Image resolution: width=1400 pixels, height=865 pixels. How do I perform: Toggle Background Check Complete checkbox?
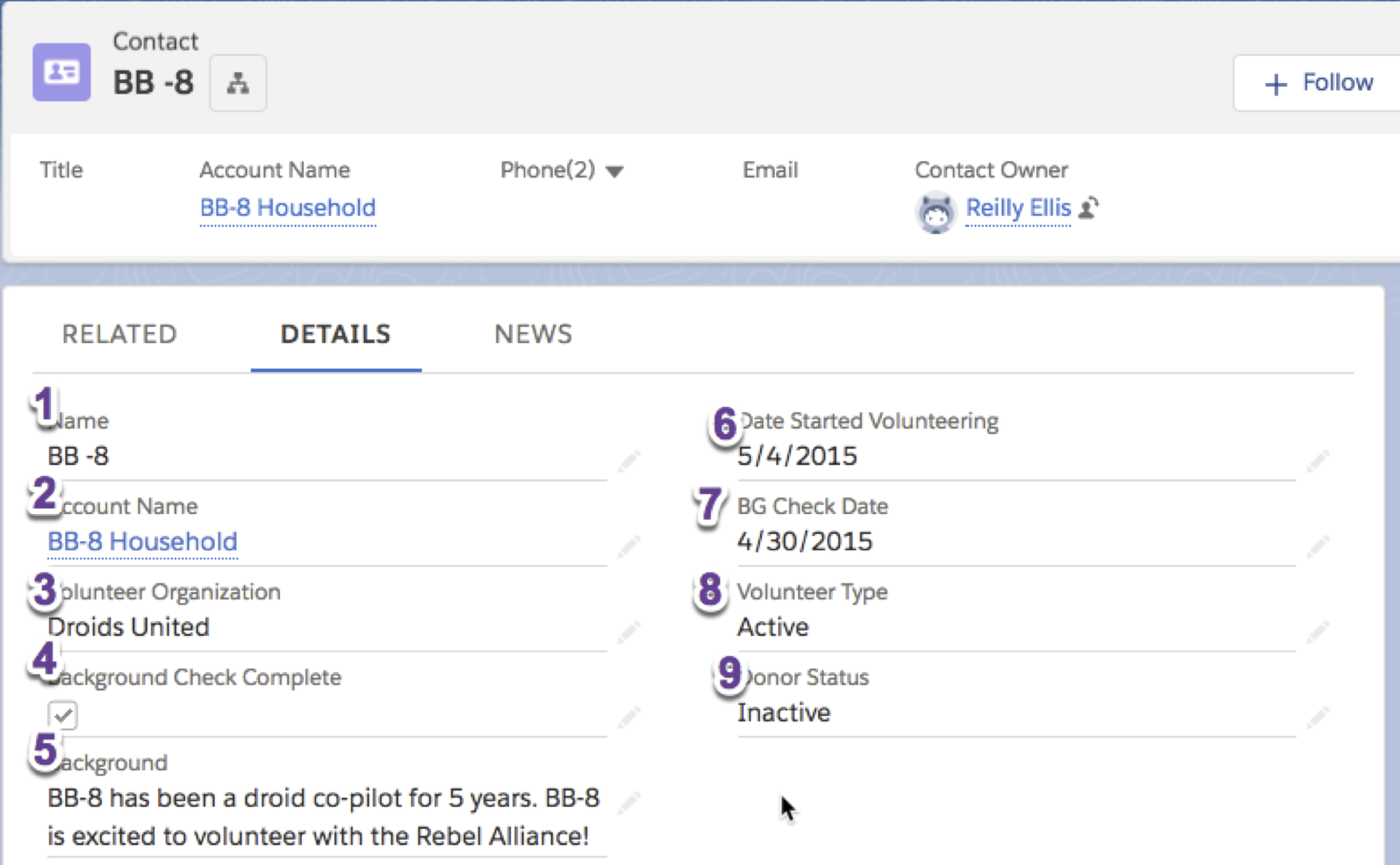tap(63, 715)
